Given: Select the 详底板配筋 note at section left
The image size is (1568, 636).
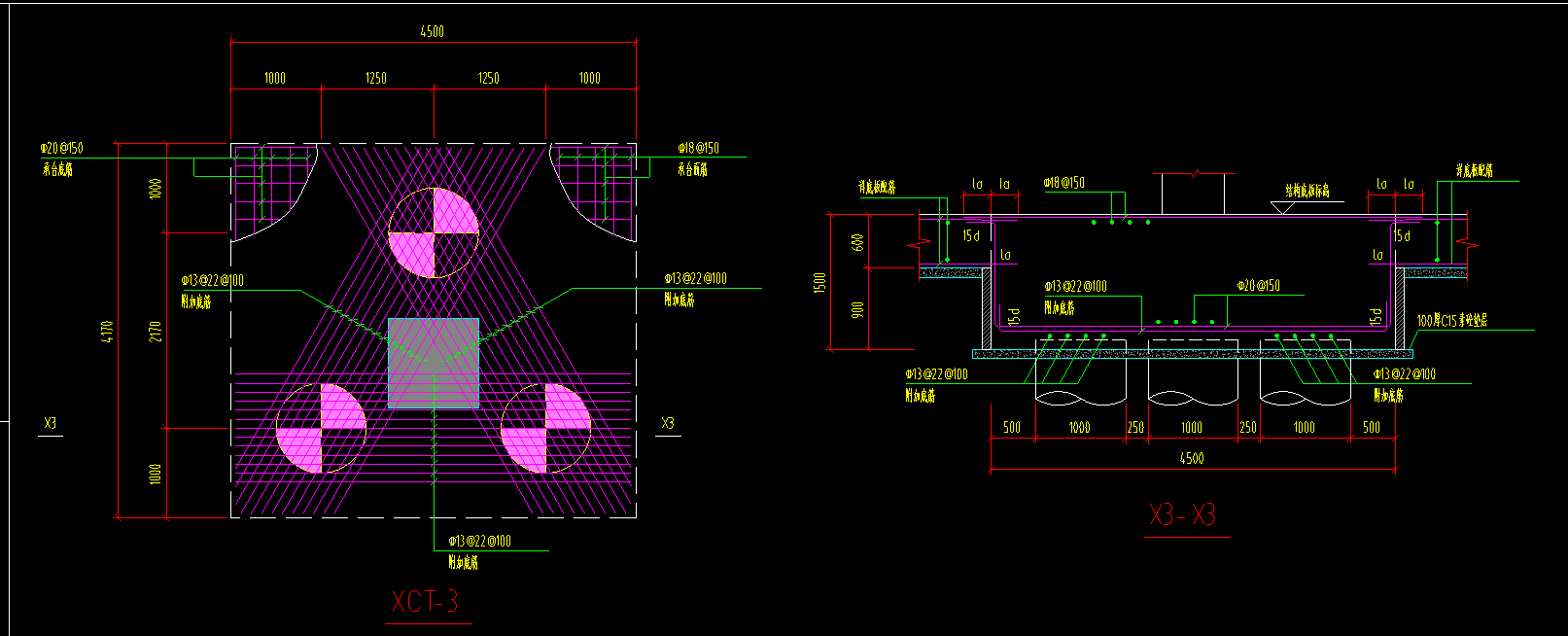Looking at the screenshot, I should (877, 188).
